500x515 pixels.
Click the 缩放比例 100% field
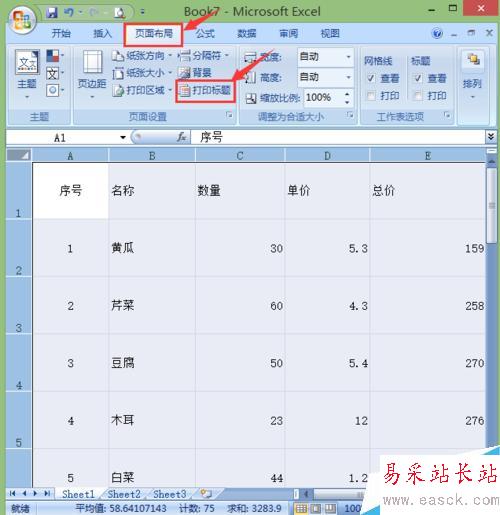click(323, 98)
